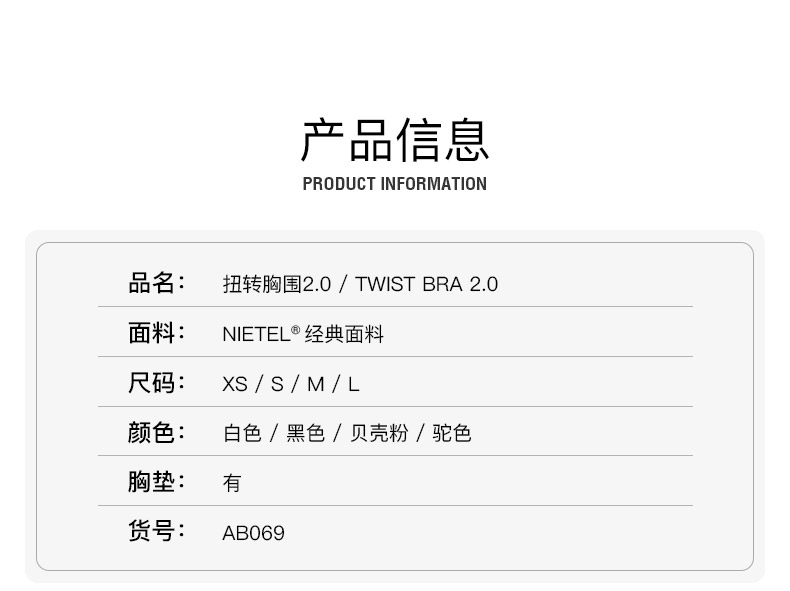Pick the 贝壳粉 color option text
The height and width of the screenshot is (591, 790).
point(379,433)
